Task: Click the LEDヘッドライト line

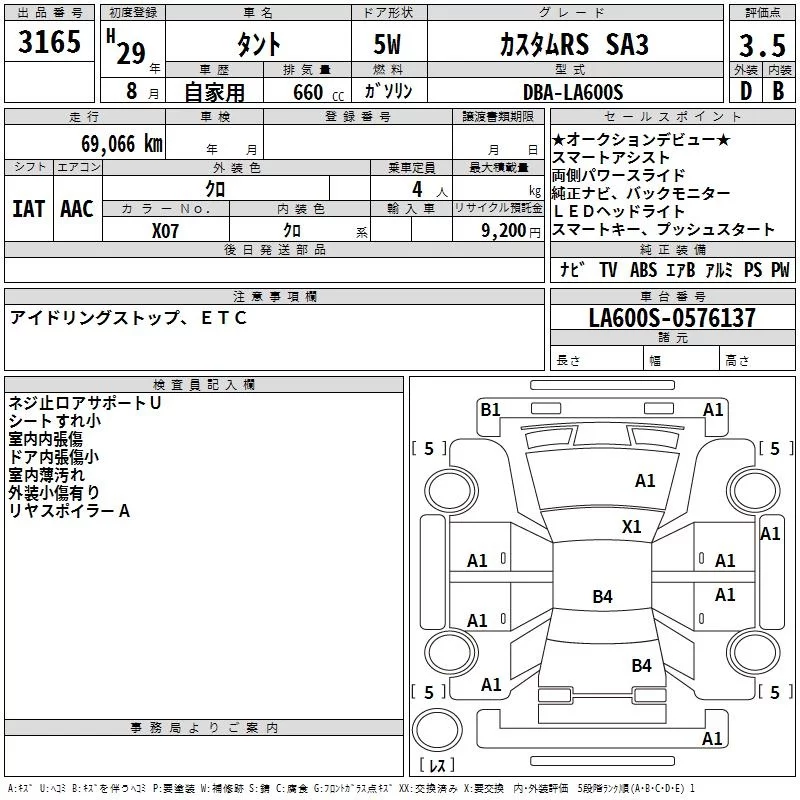Action: [x=618, y=211]
